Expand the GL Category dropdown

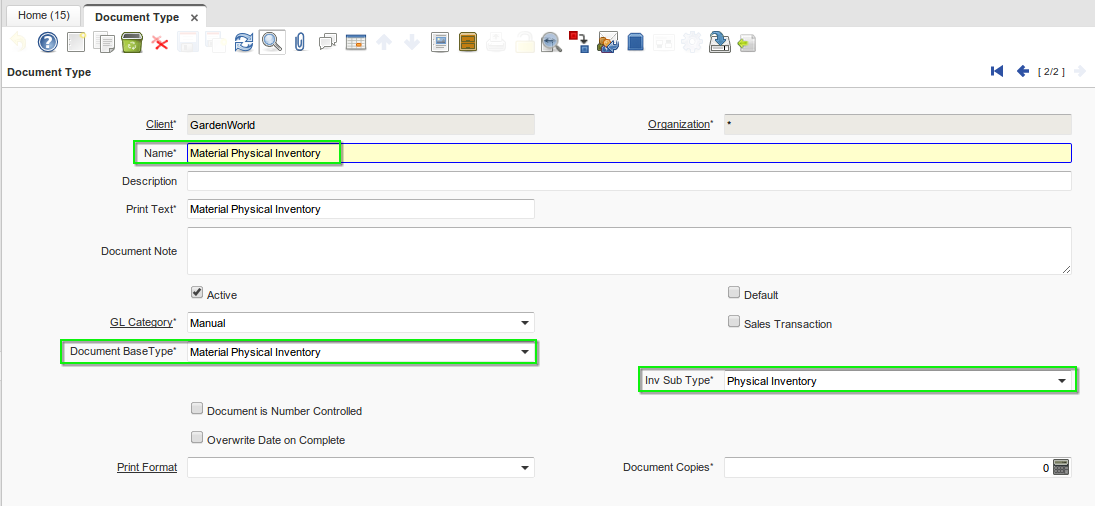coord(525,323)
